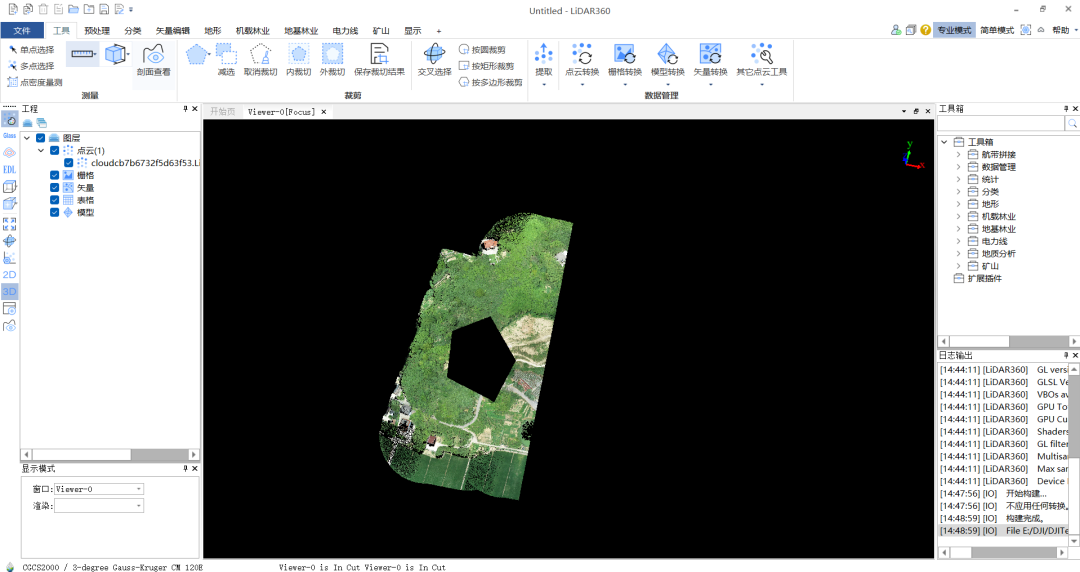Open the 分类 ribbon tab

[x=133, y=30]
